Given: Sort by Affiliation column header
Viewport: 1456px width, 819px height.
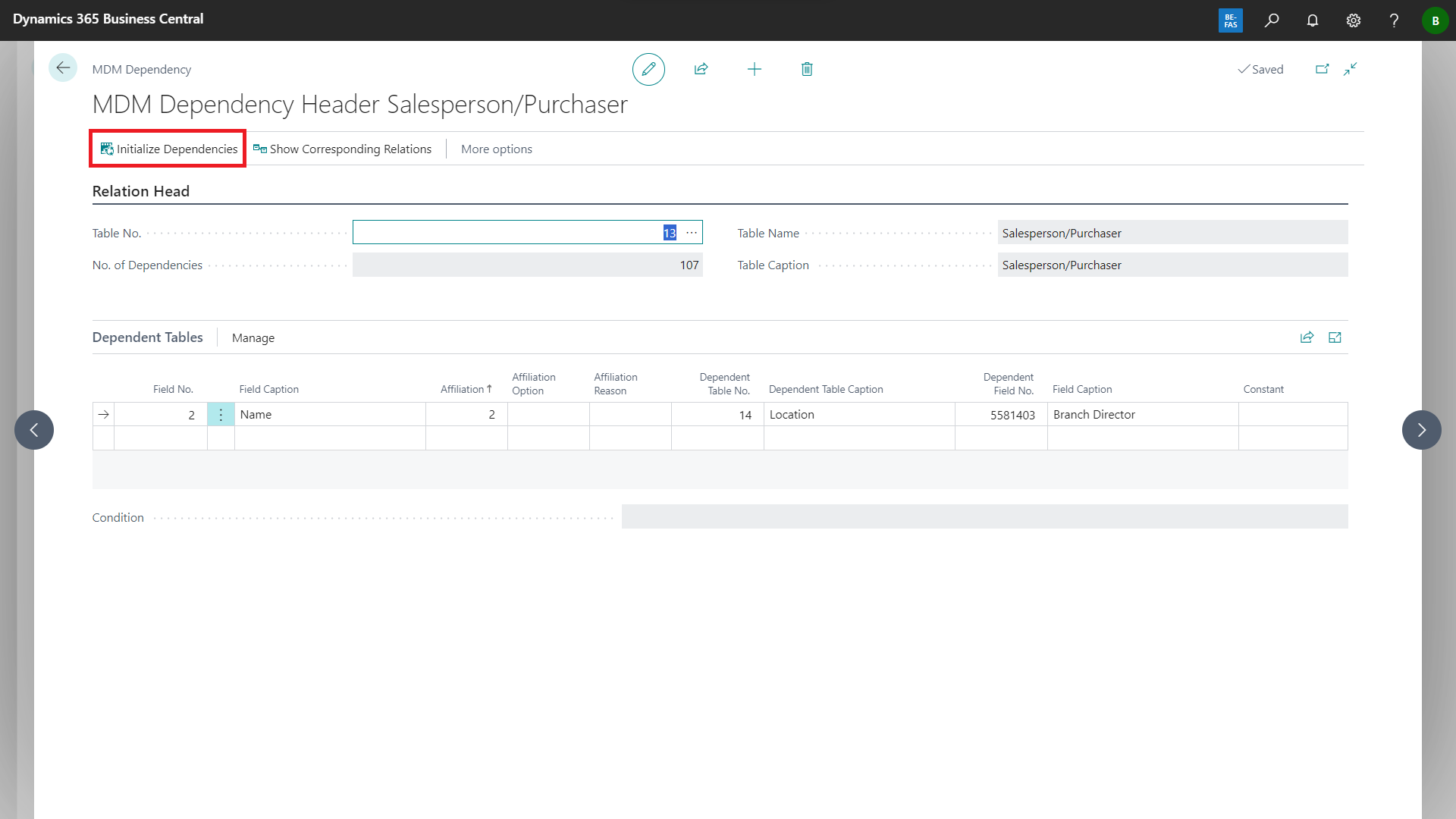Looking at the screenshot, I should coord(466,389).
